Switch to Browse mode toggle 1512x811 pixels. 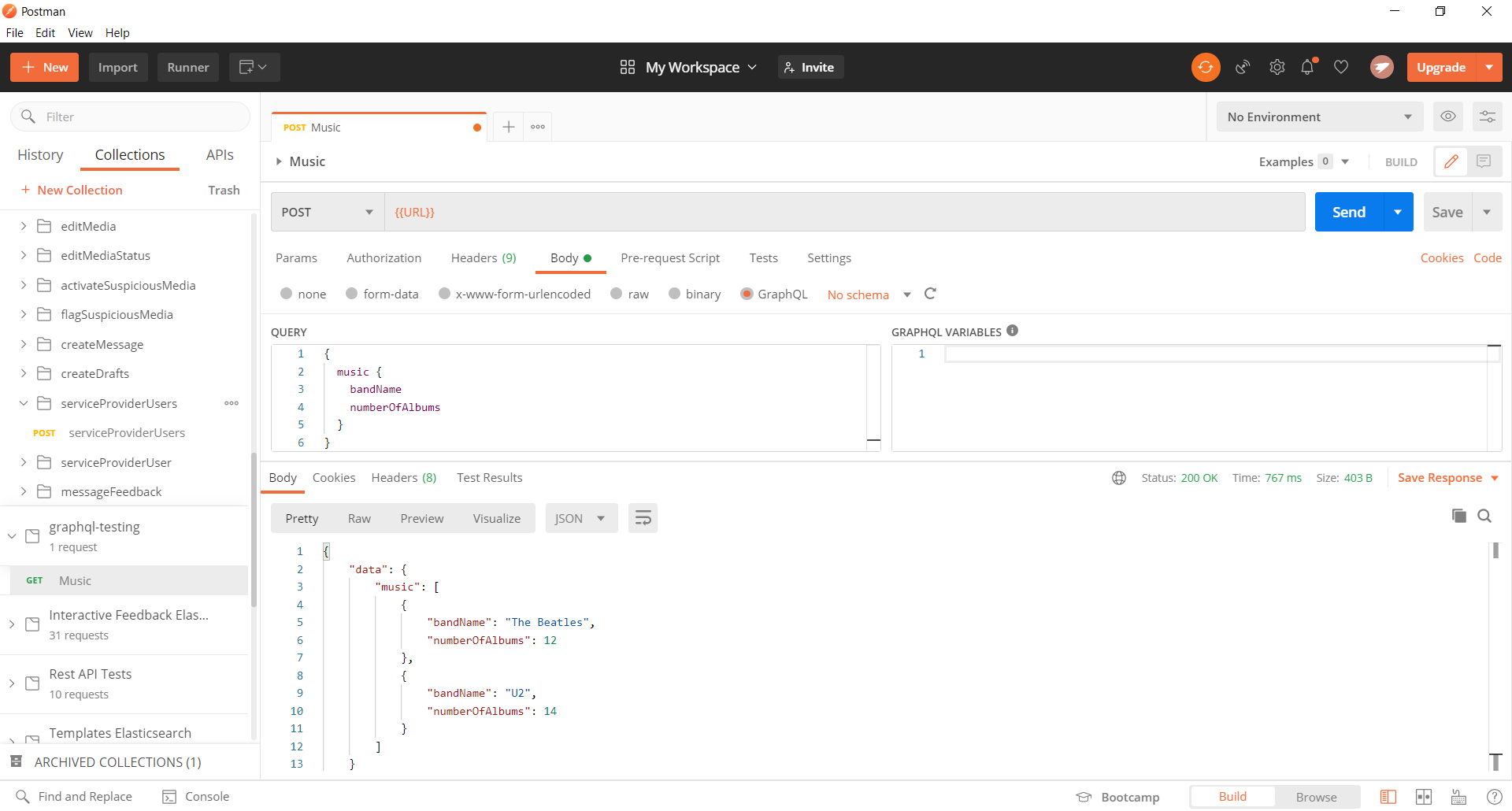click(1317, 797)
